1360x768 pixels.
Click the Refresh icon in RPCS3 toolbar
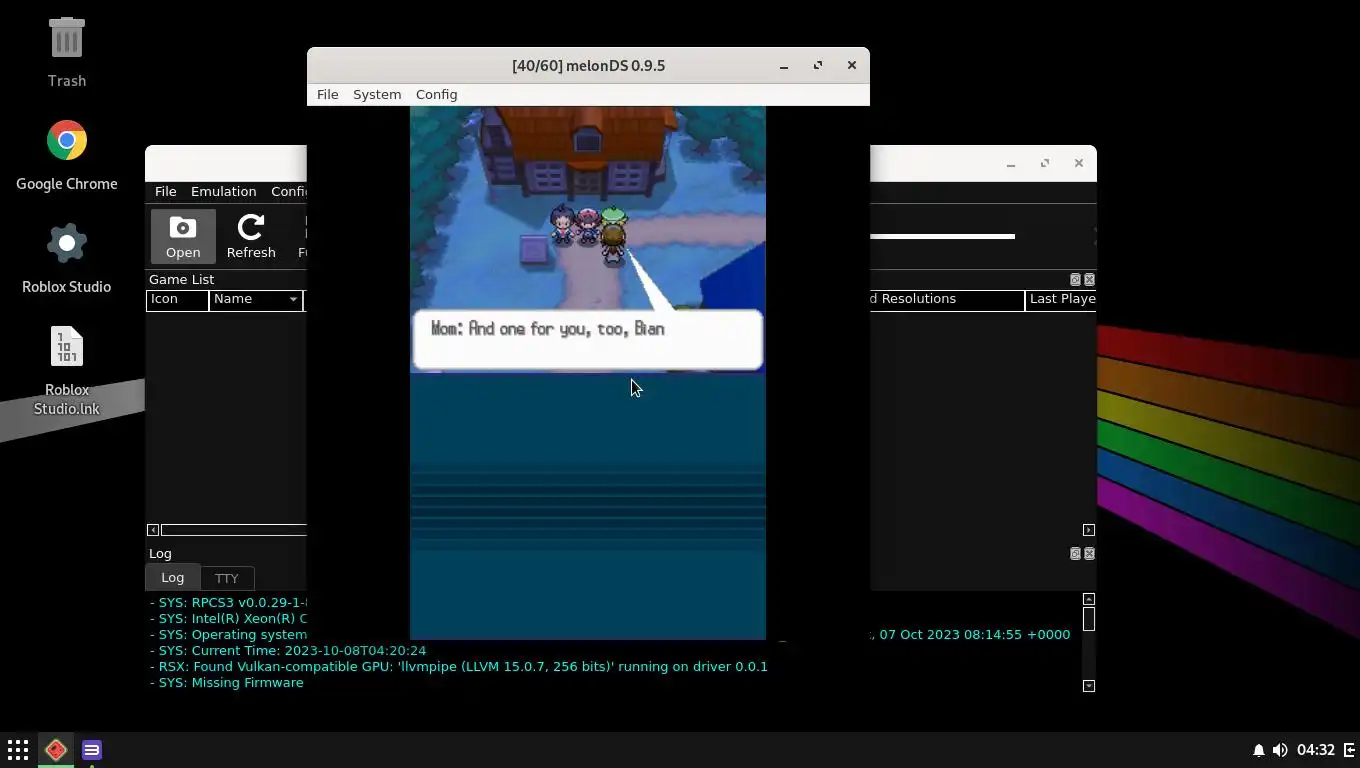click(251, 237)
